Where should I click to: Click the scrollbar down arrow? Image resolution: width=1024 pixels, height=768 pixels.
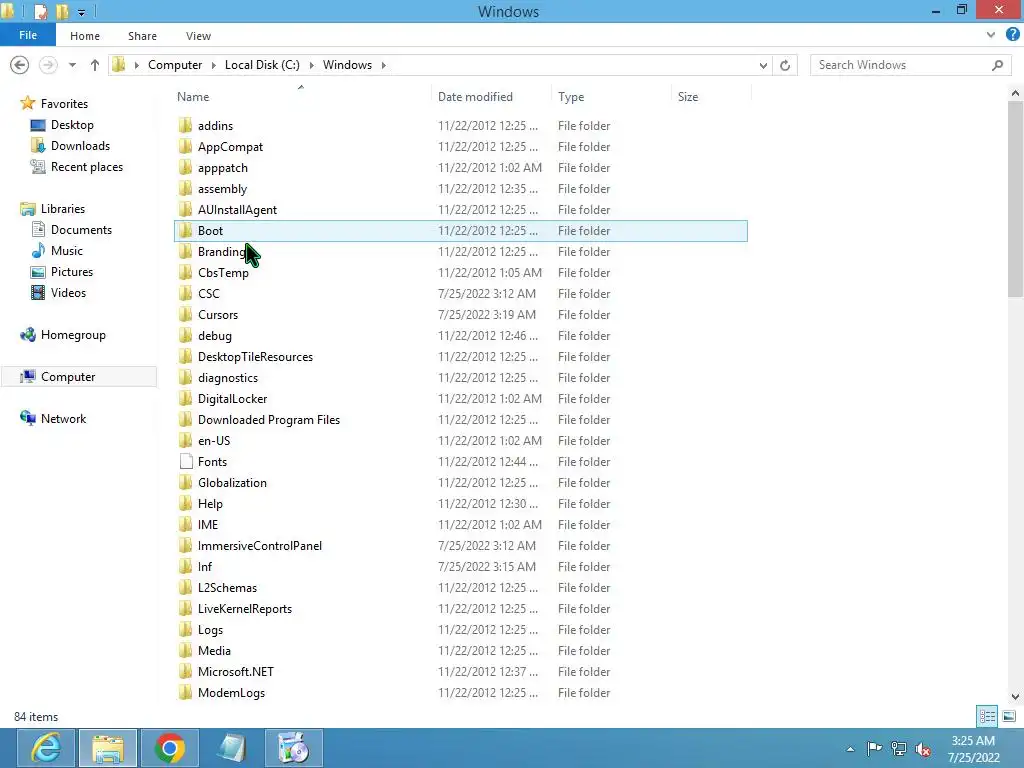coord(1016,697)
